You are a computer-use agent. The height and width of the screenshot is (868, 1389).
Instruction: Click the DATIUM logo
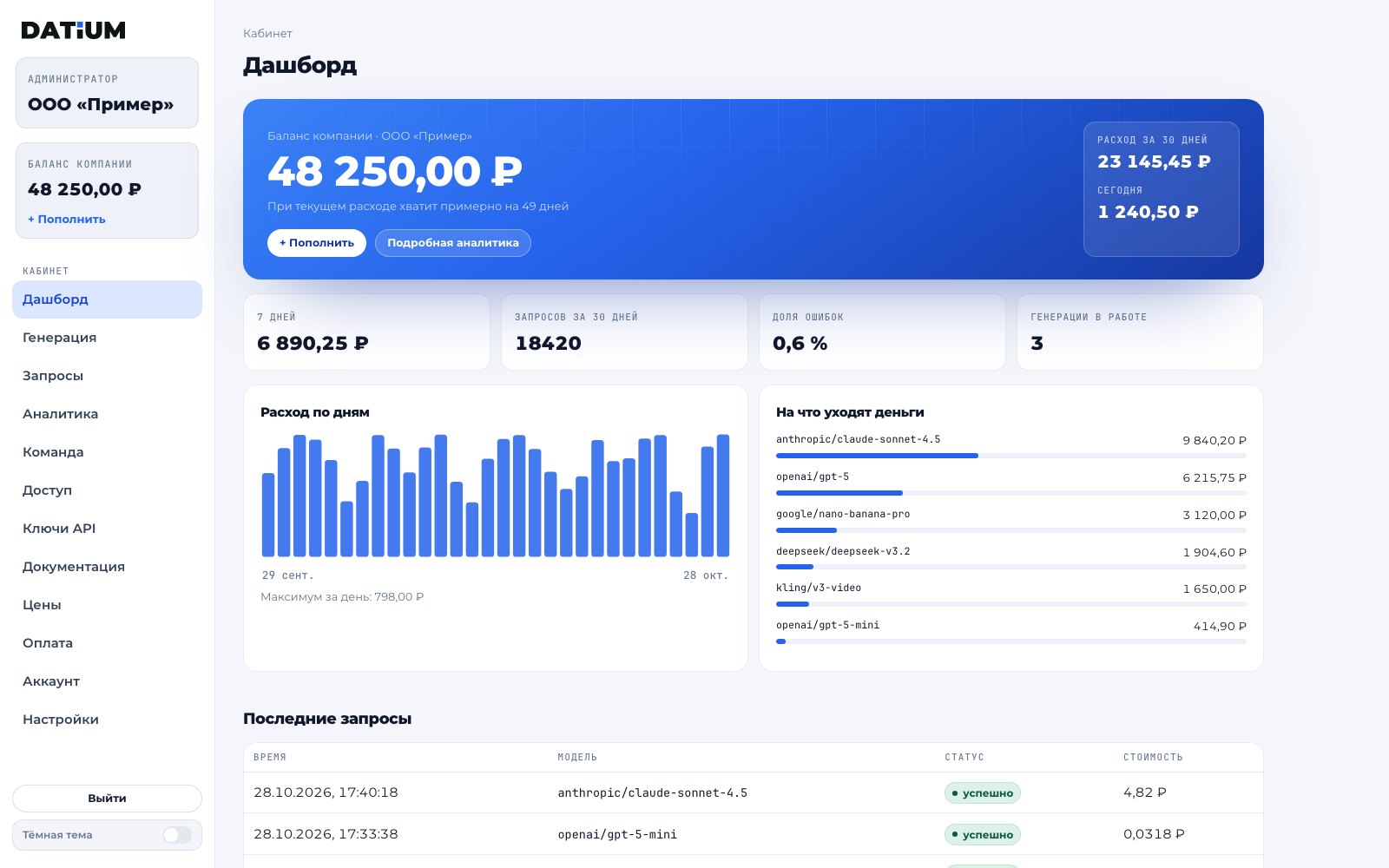[74, 30]
